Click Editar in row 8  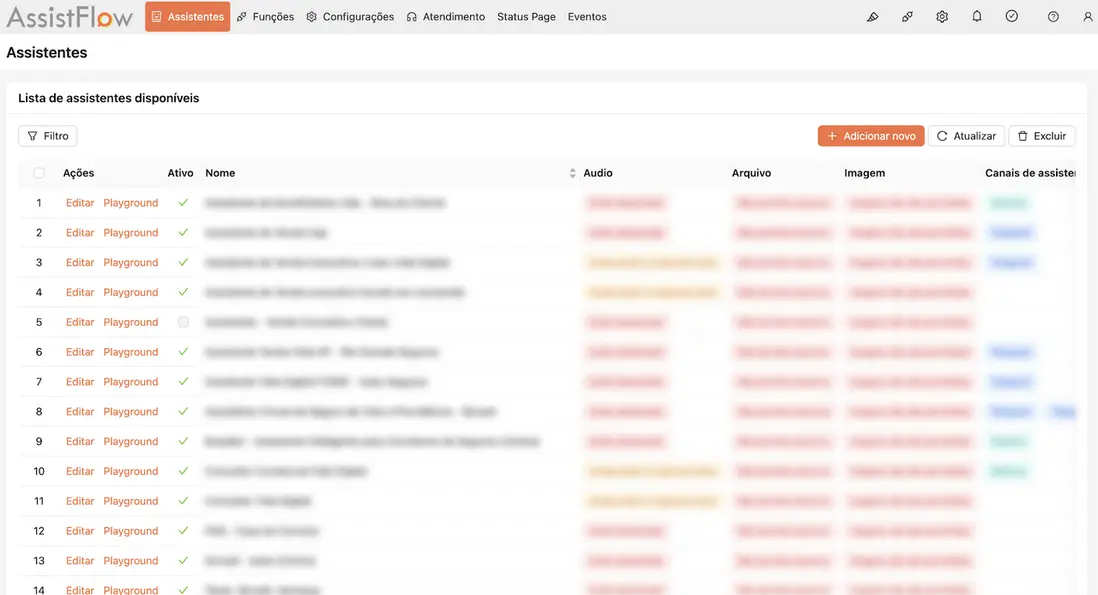80,412
